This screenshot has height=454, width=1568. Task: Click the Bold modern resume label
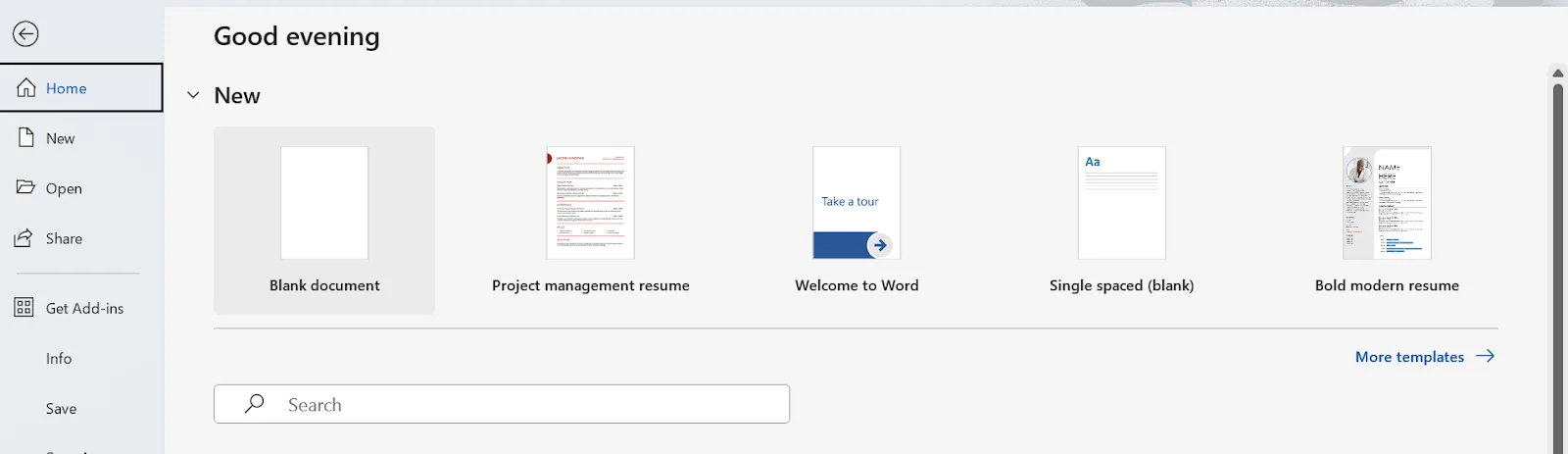[x=1387, y=285]
